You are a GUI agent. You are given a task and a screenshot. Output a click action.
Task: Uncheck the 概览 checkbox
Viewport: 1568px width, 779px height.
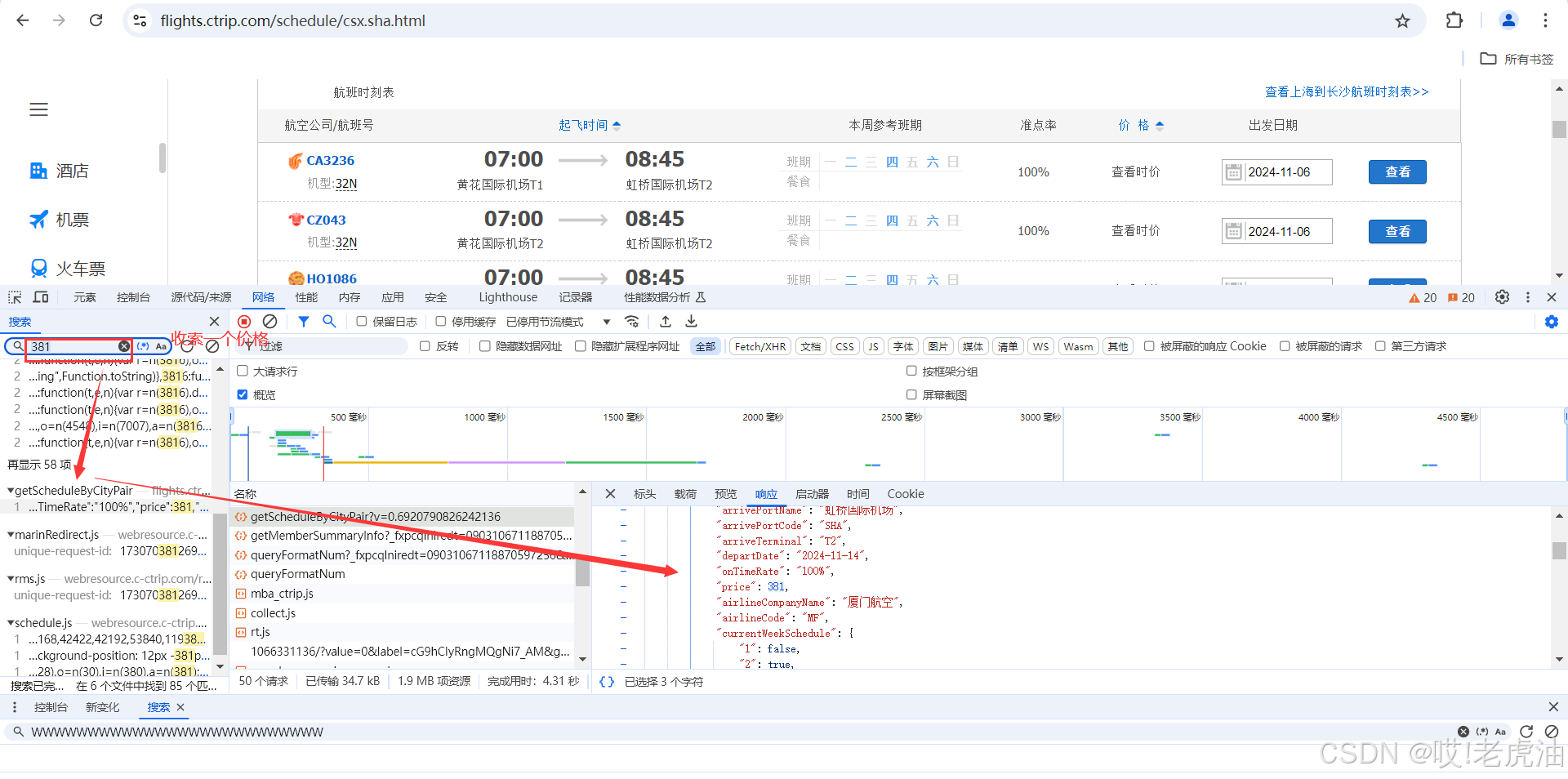point(243,394)
